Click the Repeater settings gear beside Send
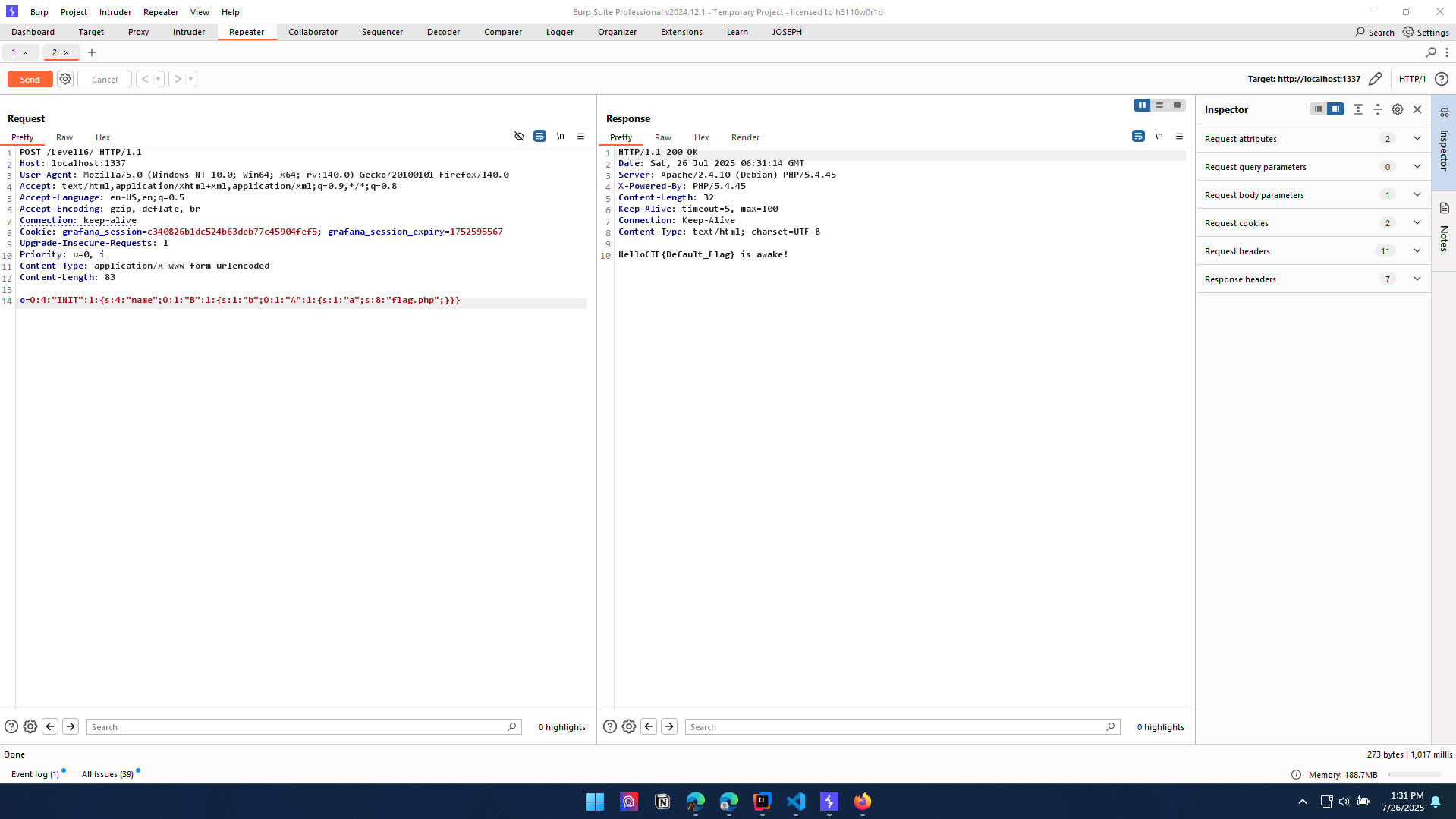The width and height of the screenshot is (1456, 819). (65, 79)
